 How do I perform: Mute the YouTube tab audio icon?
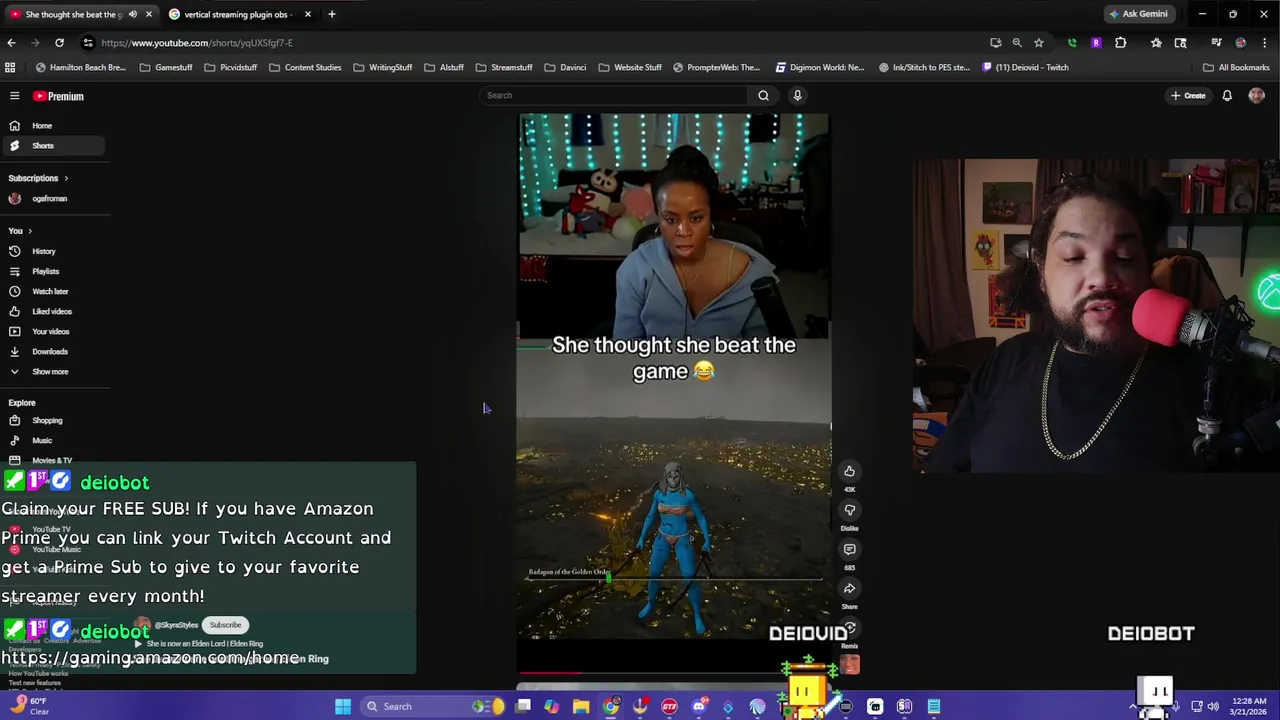[x=133, y=14]
